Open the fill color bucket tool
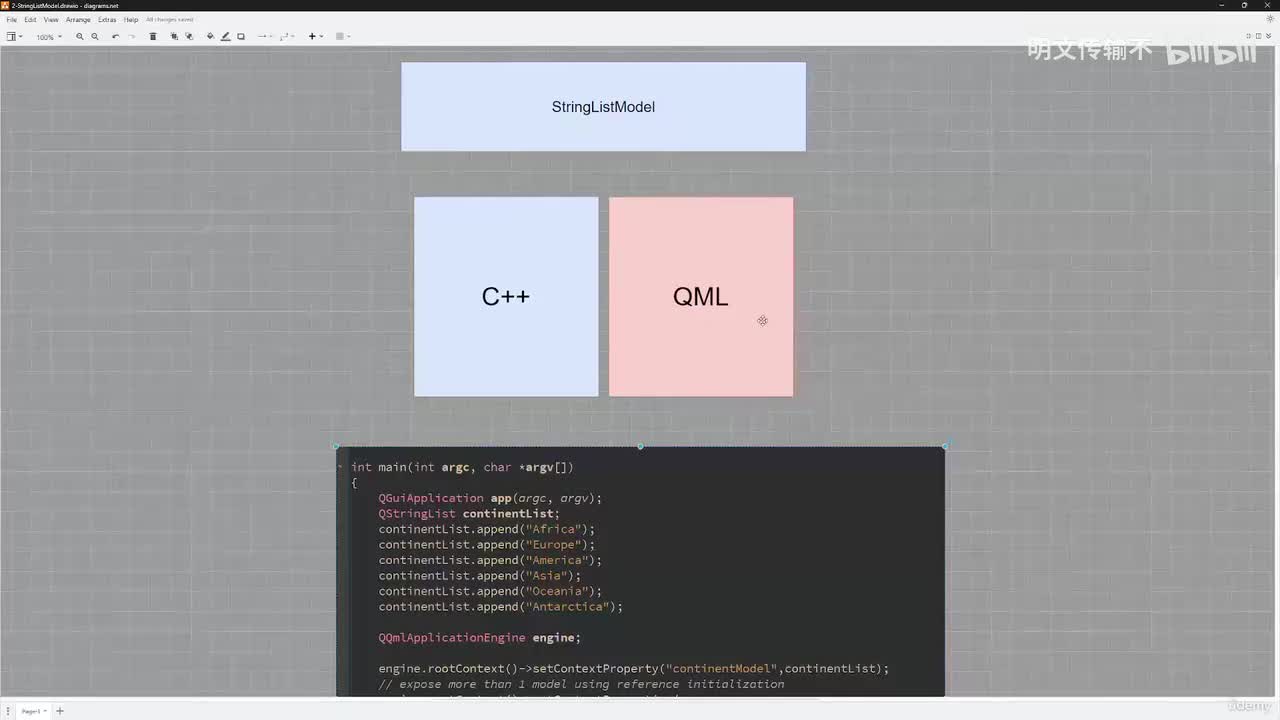This screenshot has height=720, width=1280. point(210,37)
